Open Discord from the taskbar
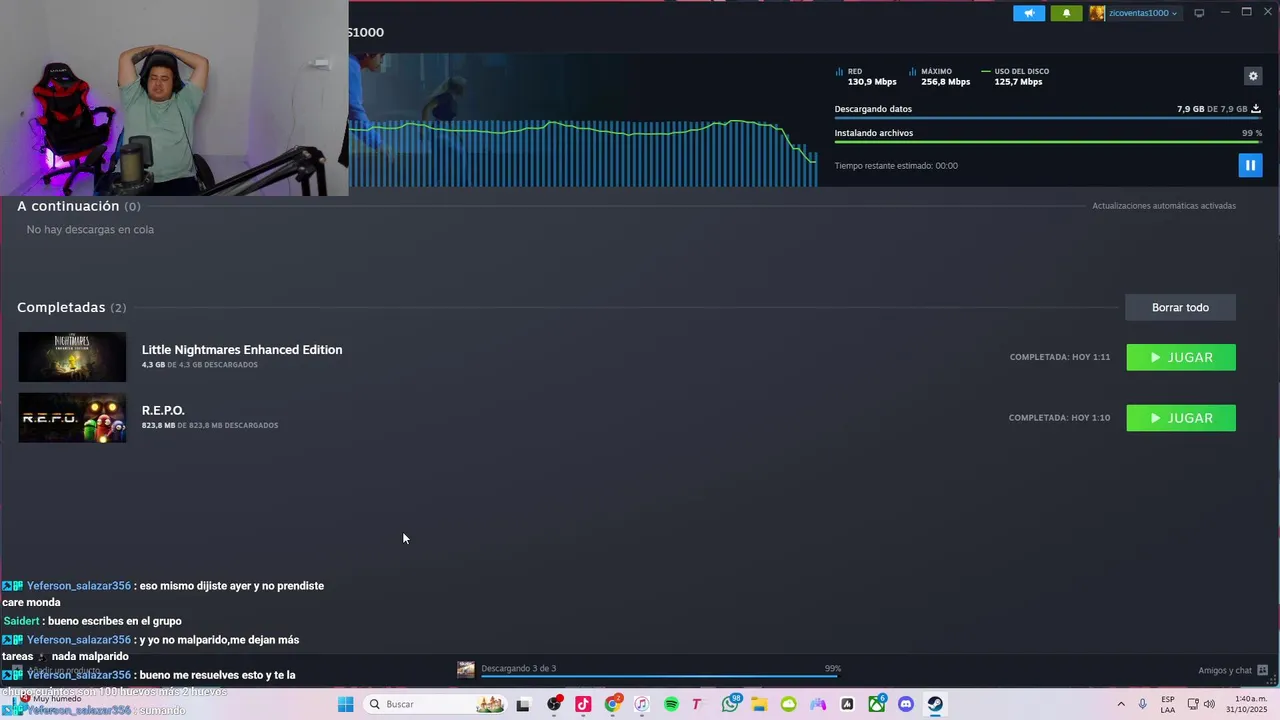The width and height of the screenshot is (1280, 720). (x=906, y=704)
